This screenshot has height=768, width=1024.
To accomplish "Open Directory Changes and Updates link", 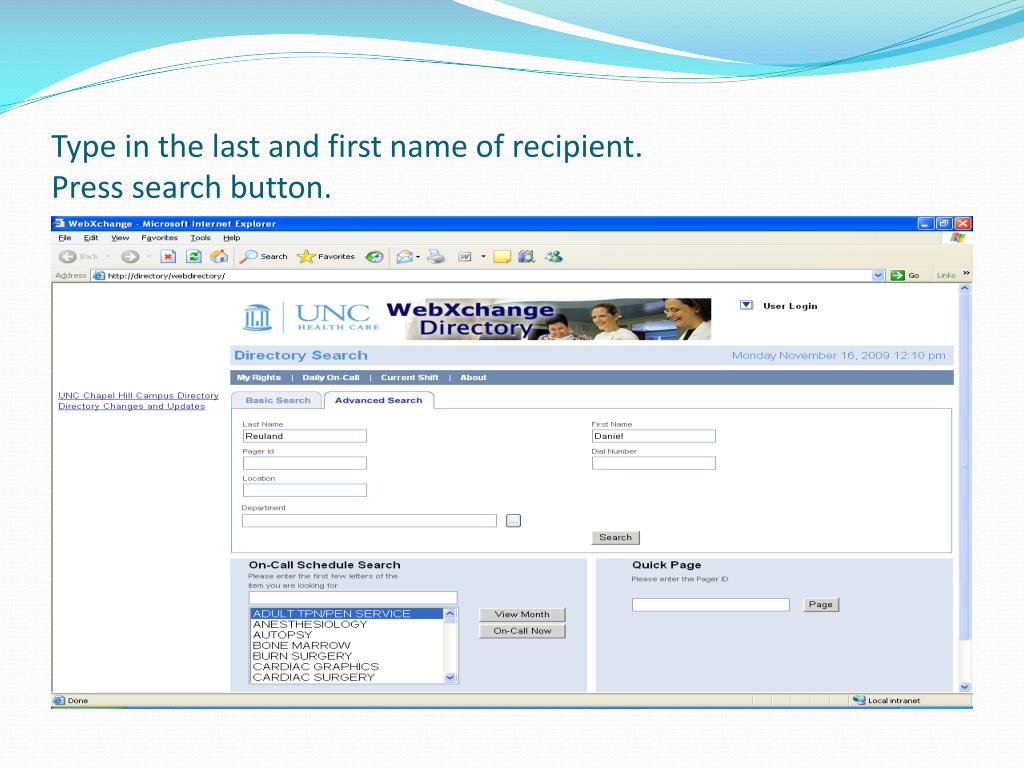I will [131, 406].
